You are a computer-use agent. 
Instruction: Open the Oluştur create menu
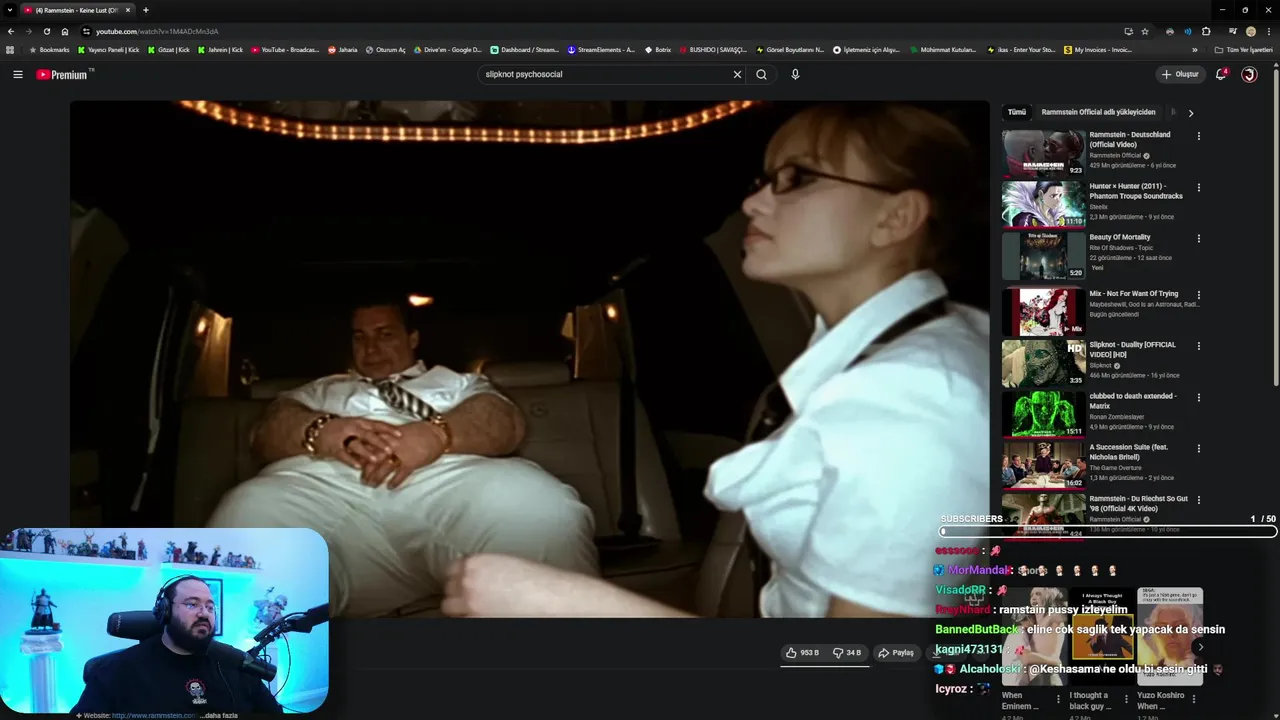(x=1180, y=74)
